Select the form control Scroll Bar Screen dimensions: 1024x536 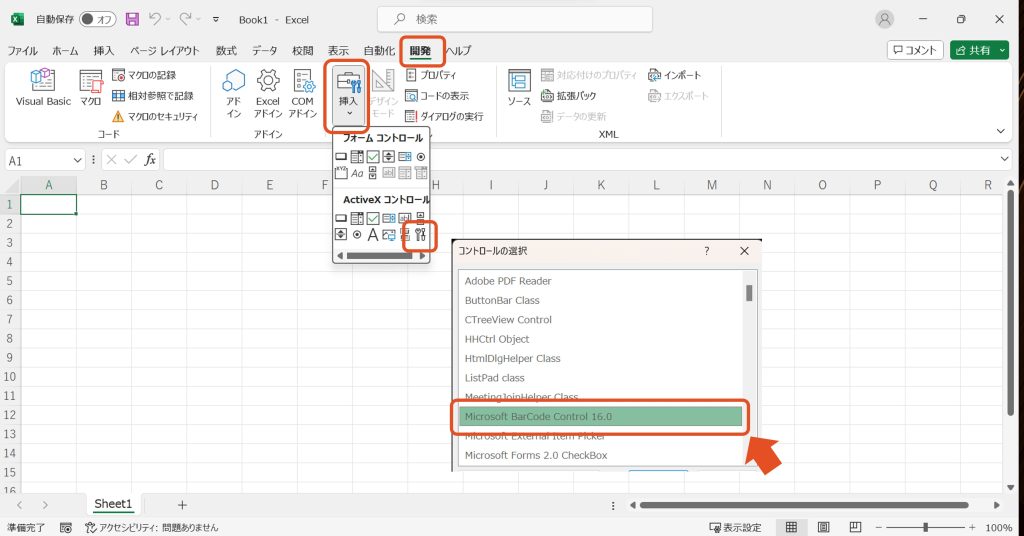pyautogui.click(x=373, y=173)
